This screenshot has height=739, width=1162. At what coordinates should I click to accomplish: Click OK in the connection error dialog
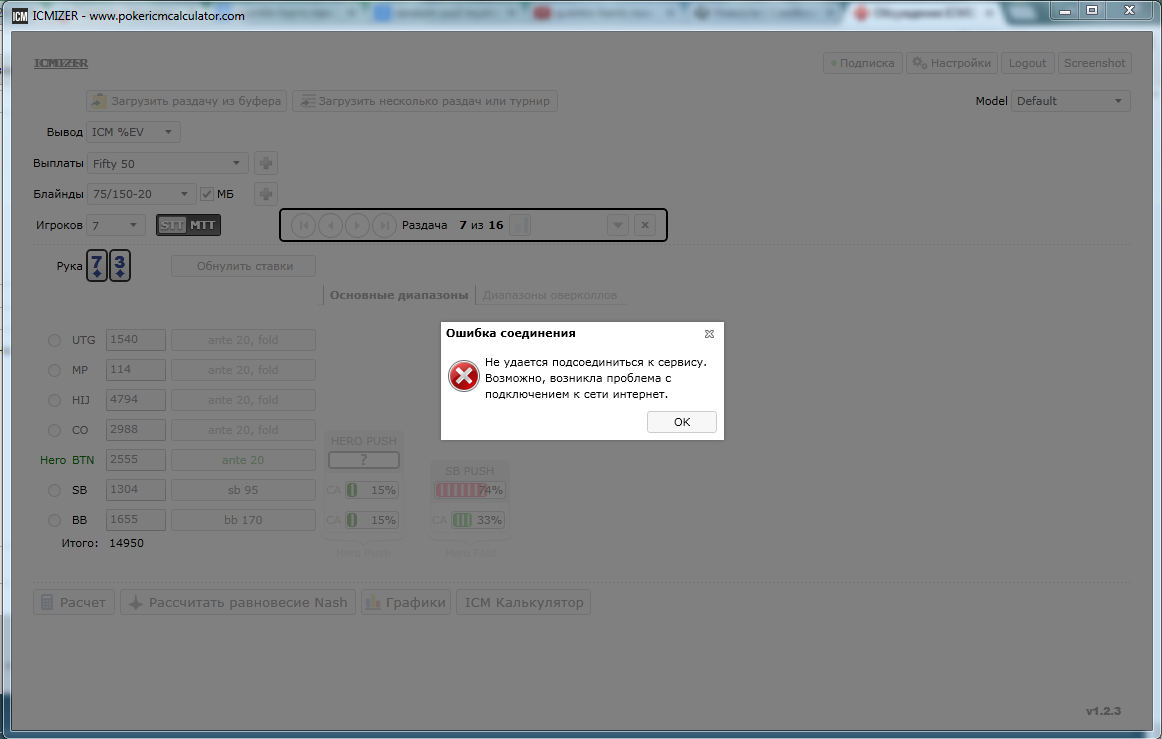681,422
